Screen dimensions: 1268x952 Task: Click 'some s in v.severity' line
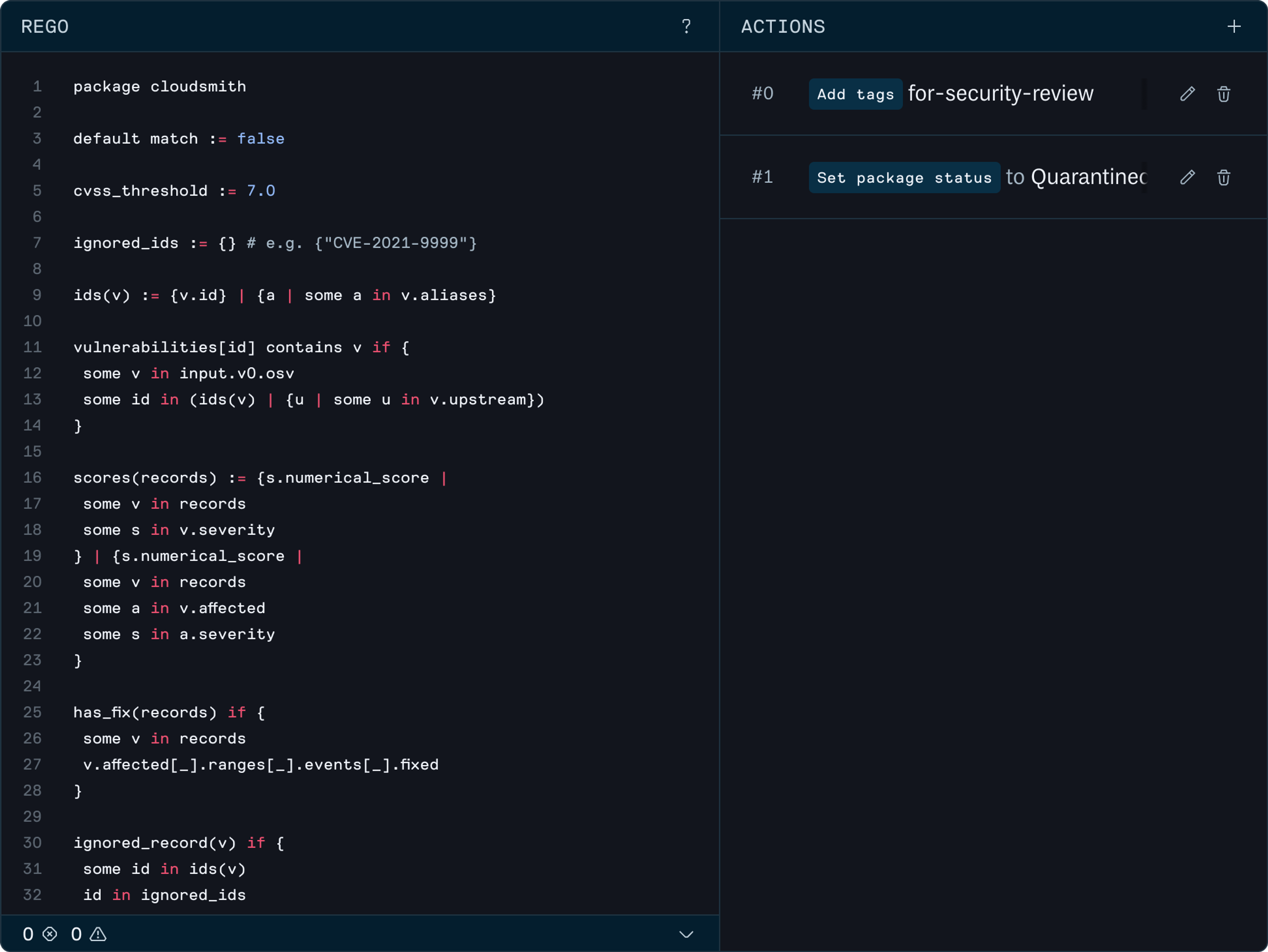[x=179, y=530]
